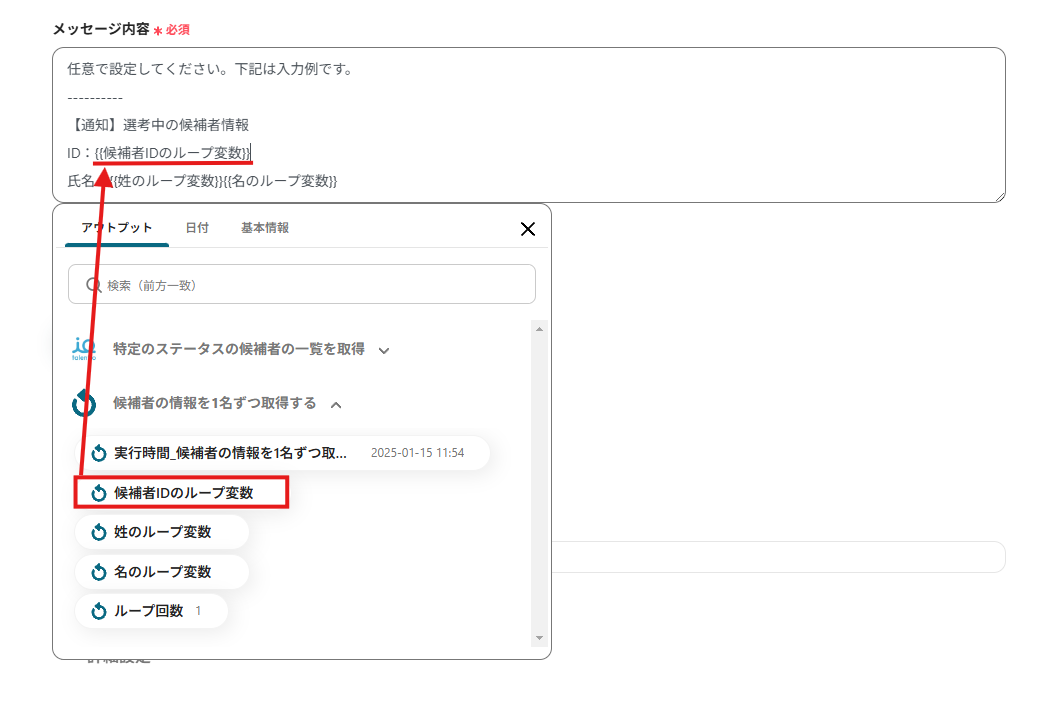Open the 基本情報 tab
The width and height of the screenshot is (1058, 720).
point(264,228)
